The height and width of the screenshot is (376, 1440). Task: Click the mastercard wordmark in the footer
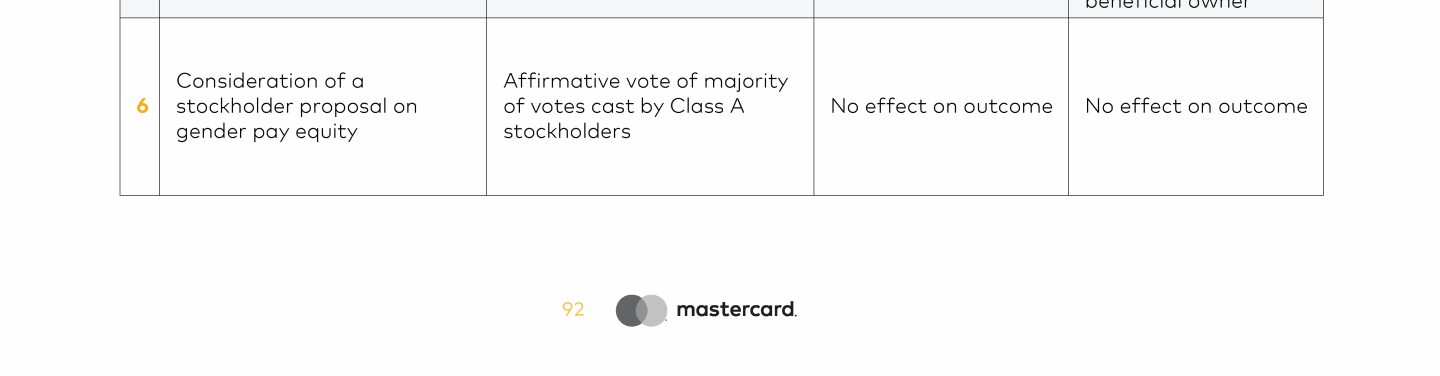pos(736,310)
